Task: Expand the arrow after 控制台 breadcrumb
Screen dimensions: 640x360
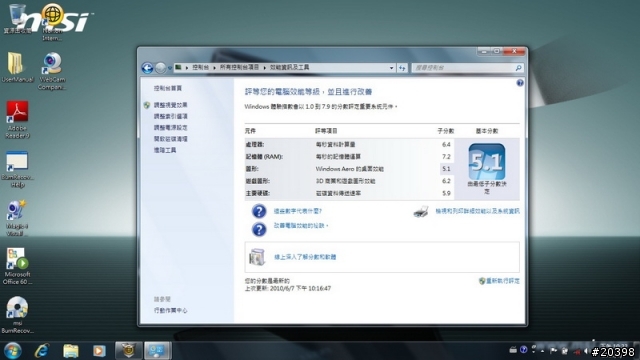Action: click(x=214, y=68)
